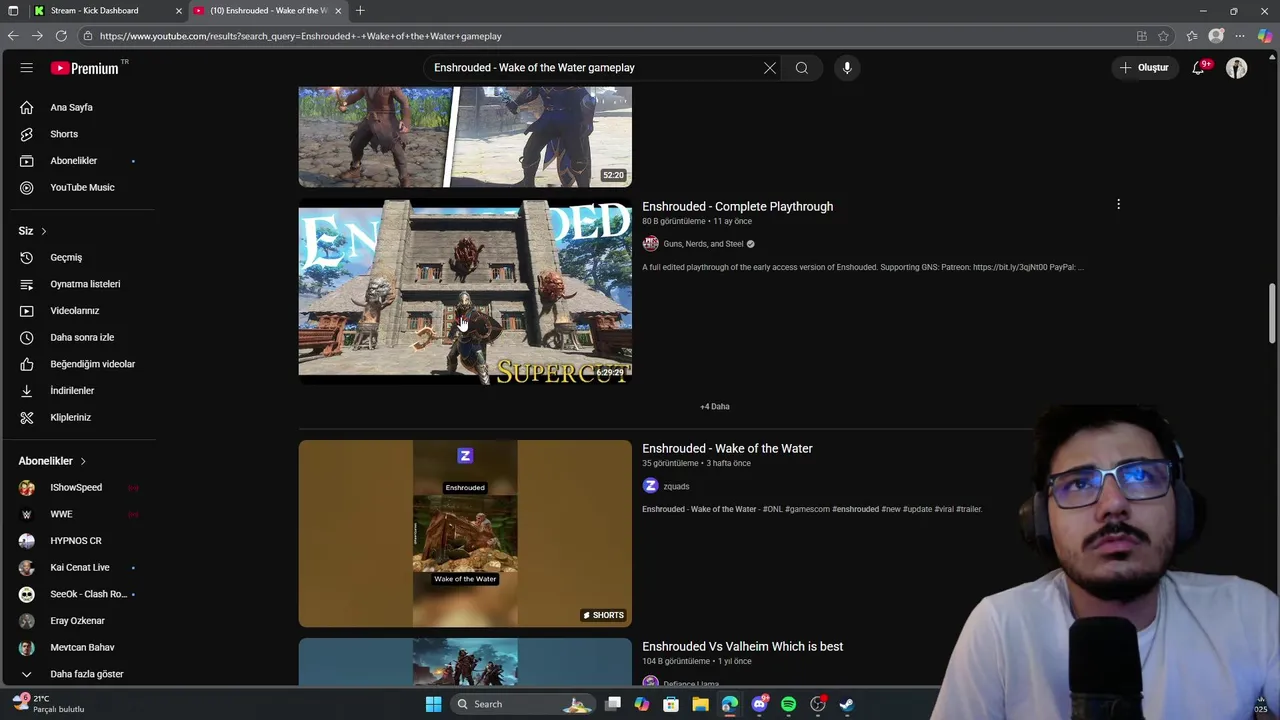
Task: Open Edge settings and more menu
Action: [x=1240, y=36]
